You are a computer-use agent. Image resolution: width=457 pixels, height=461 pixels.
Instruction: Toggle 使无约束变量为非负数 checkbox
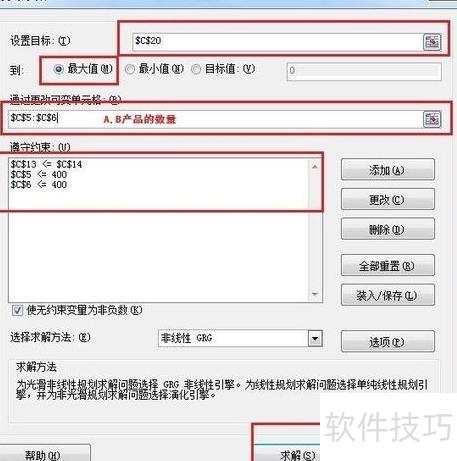(17, 311)
